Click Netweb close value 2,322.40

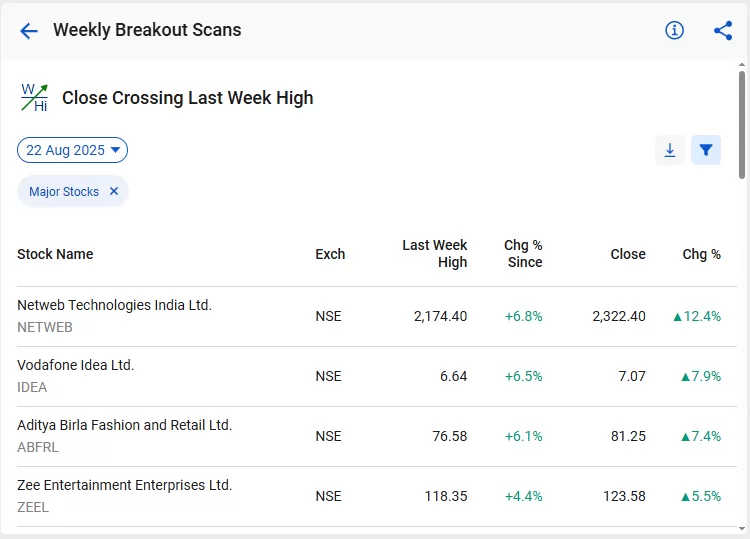click(x=619, y=316)
